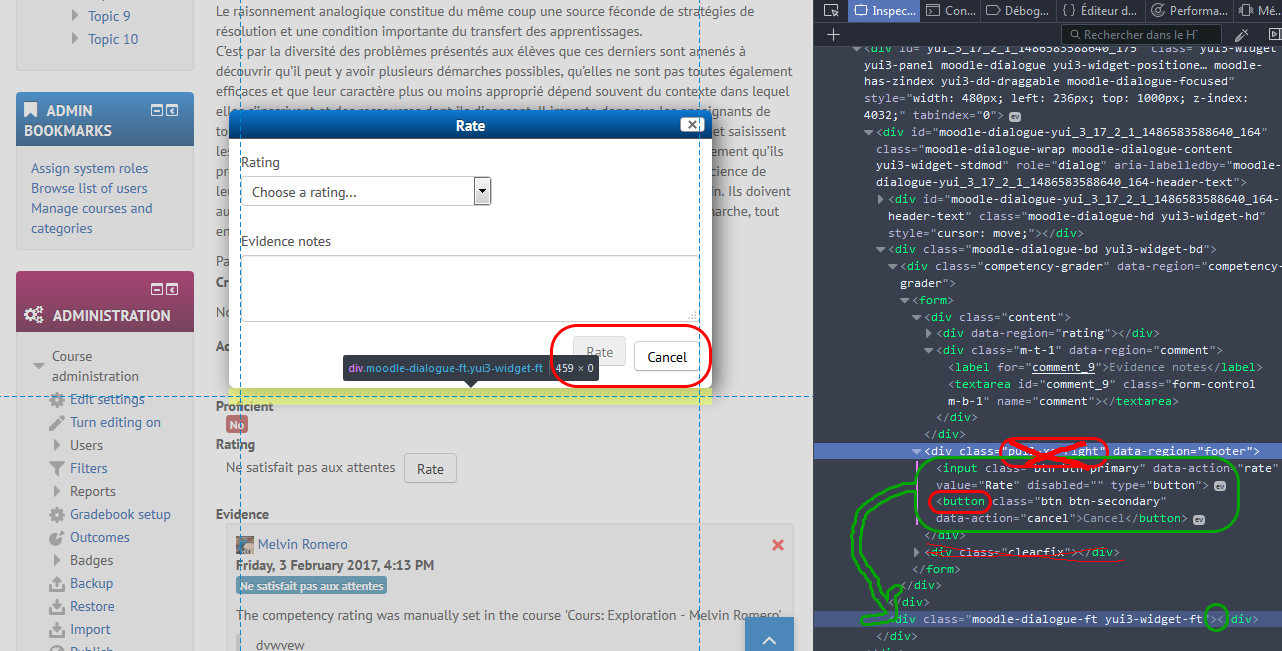
Task: Open Gradebook setup link
Action: click(120, 514)
